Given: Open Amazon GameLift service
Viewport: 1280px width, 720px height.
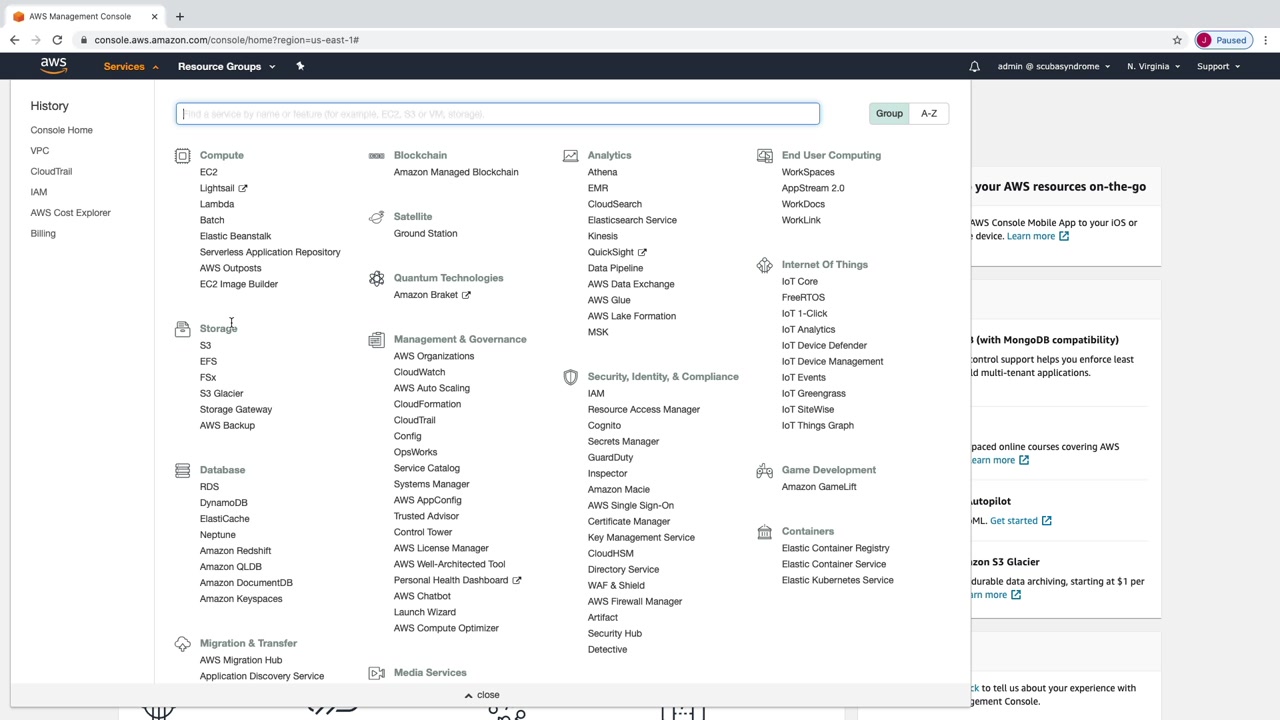Looking at the screenshot, I should 818,487.
